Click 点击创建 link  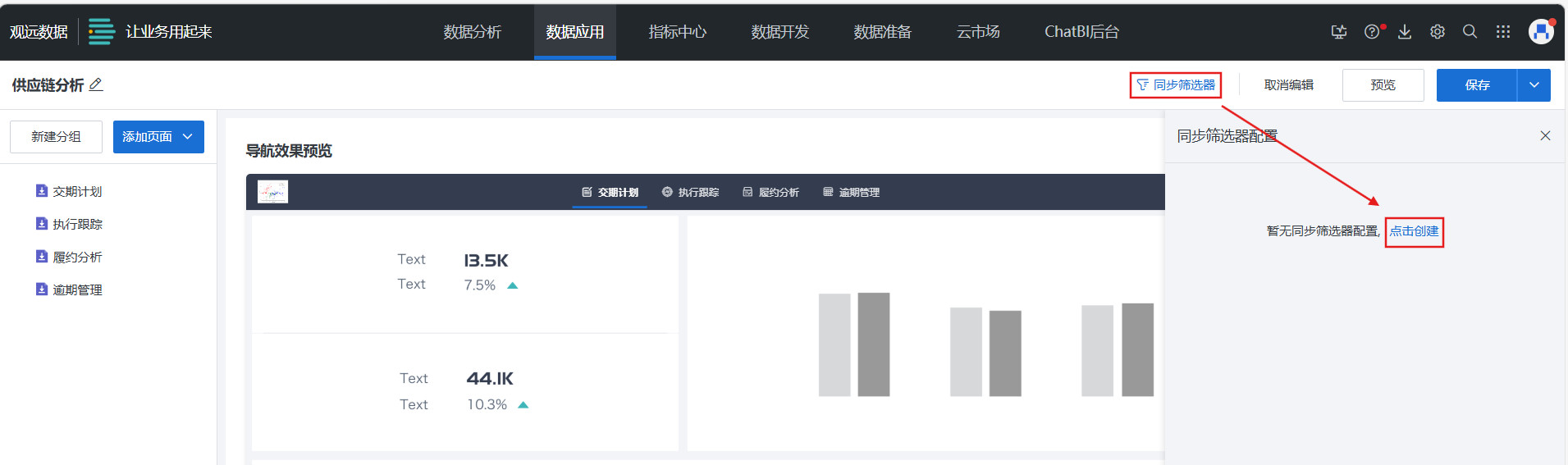click(1414, 231)
